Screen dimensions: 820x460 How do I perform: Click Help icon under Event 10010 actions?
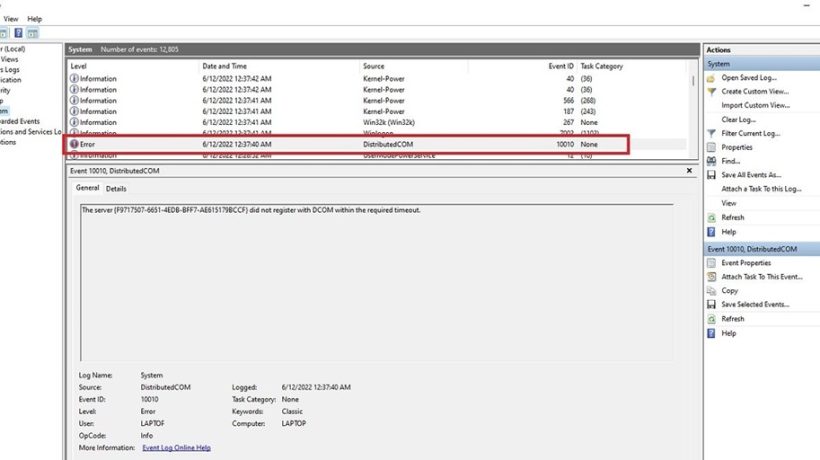click(x=711, y=333)
